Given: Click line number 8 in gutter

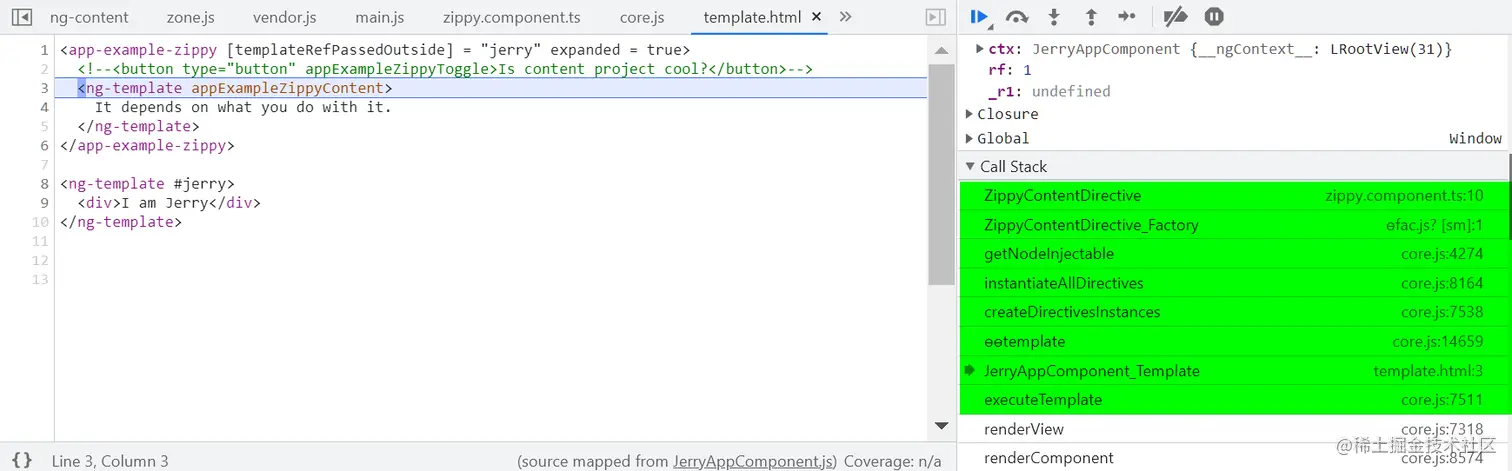Looking at the screenshot, I should tap(44, 184).
